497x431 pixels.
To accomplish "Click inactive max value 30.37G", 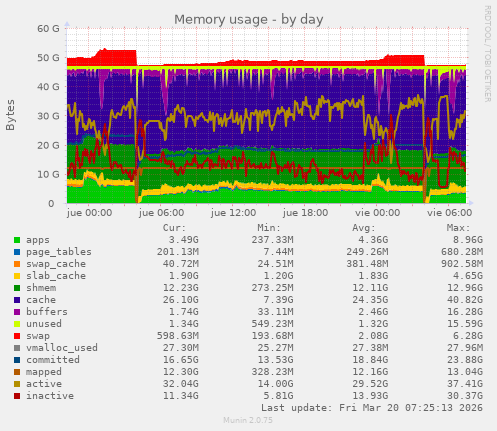I will pos(465,396).
